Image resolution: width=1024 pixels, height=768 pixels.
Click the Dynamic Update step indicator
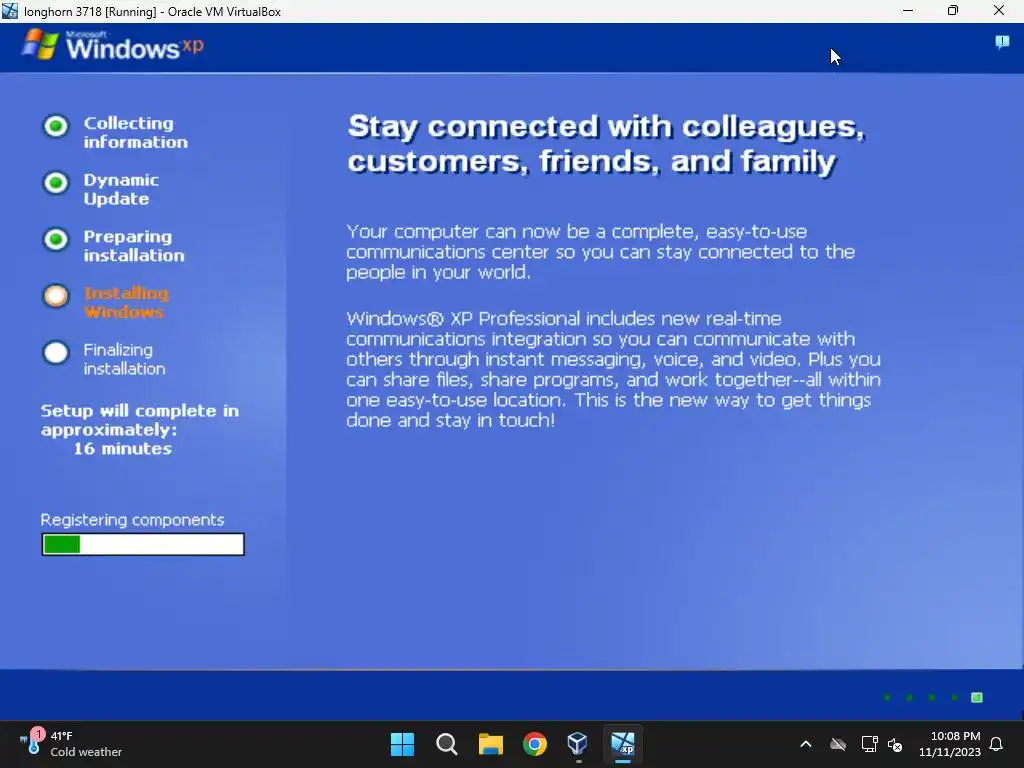point(56,183)
